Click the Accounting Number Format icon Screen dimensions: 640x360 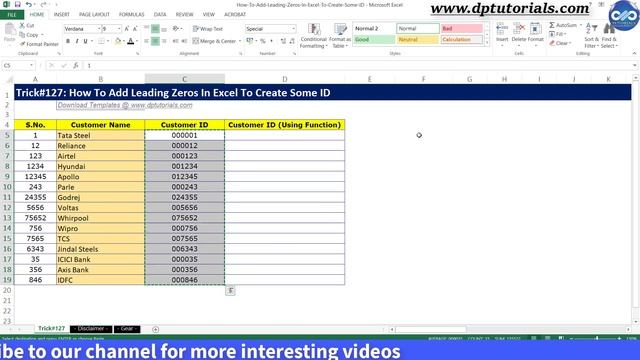[249, 41]
